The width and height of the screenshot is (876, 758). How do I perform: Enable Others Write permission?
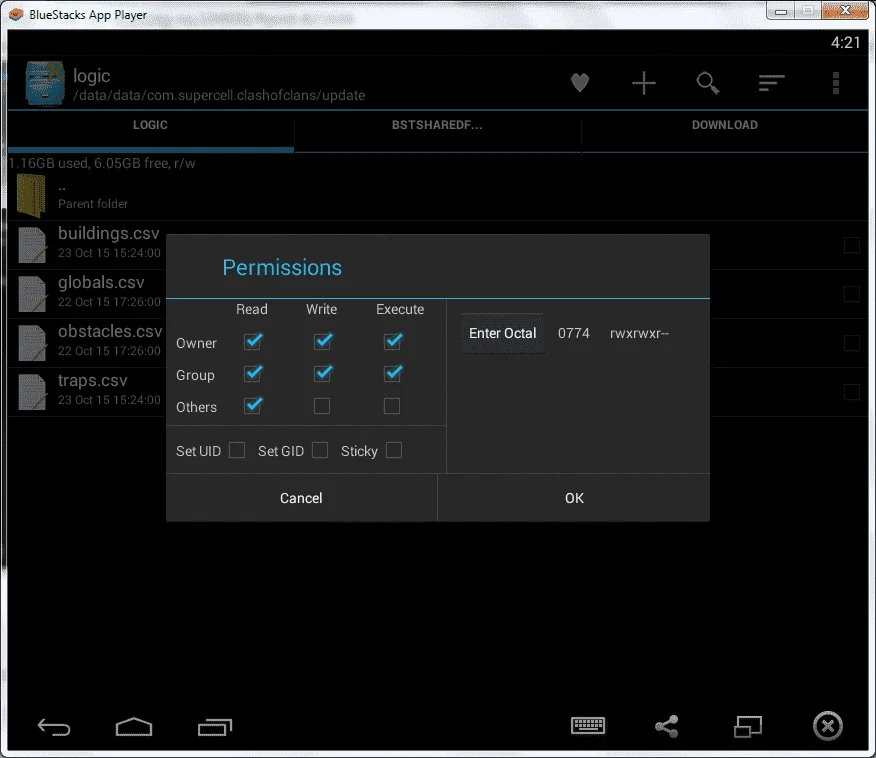click(322, 406)
